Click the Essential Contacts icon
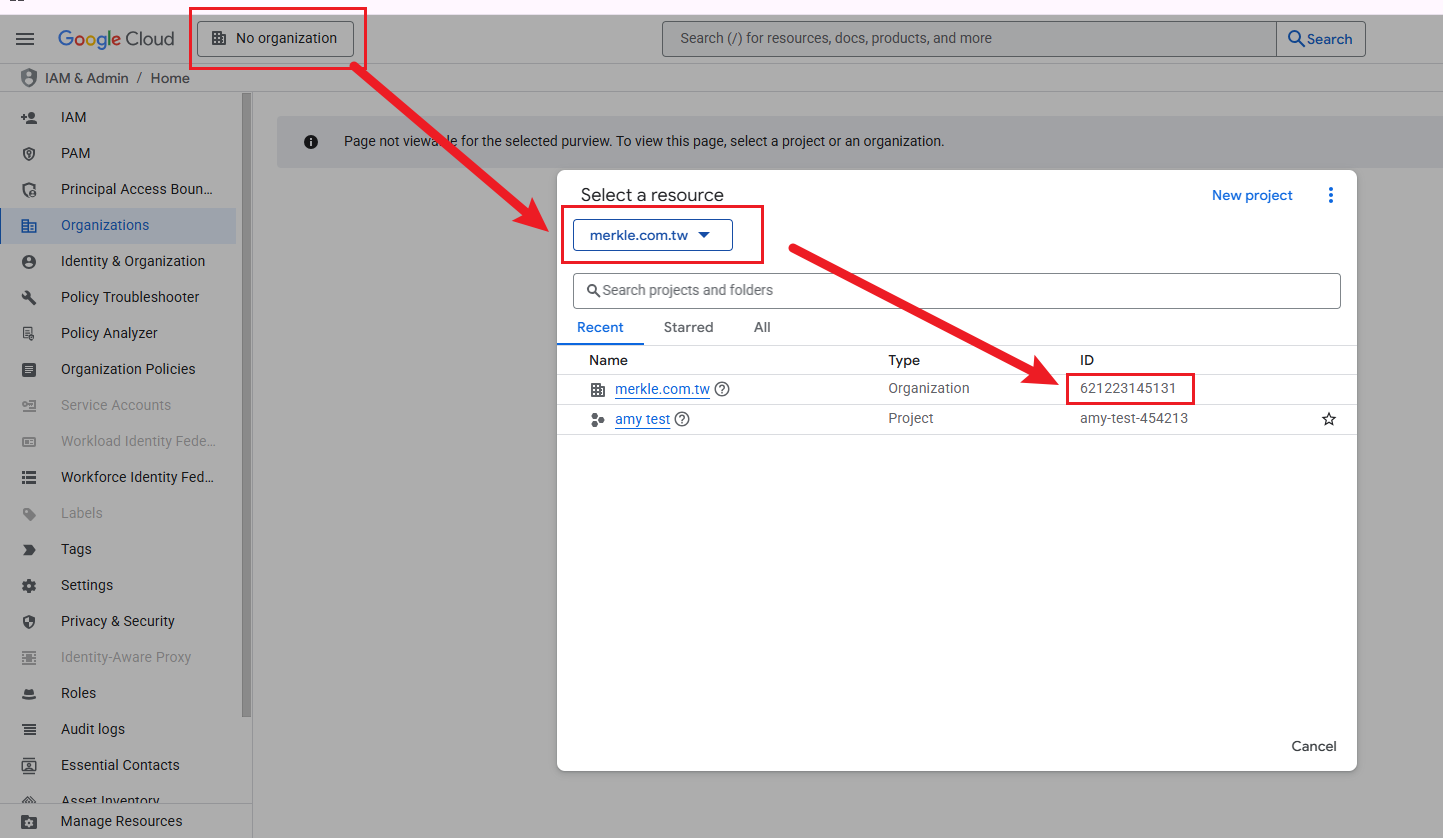The image size is (1443, 838). pos(29,766)
